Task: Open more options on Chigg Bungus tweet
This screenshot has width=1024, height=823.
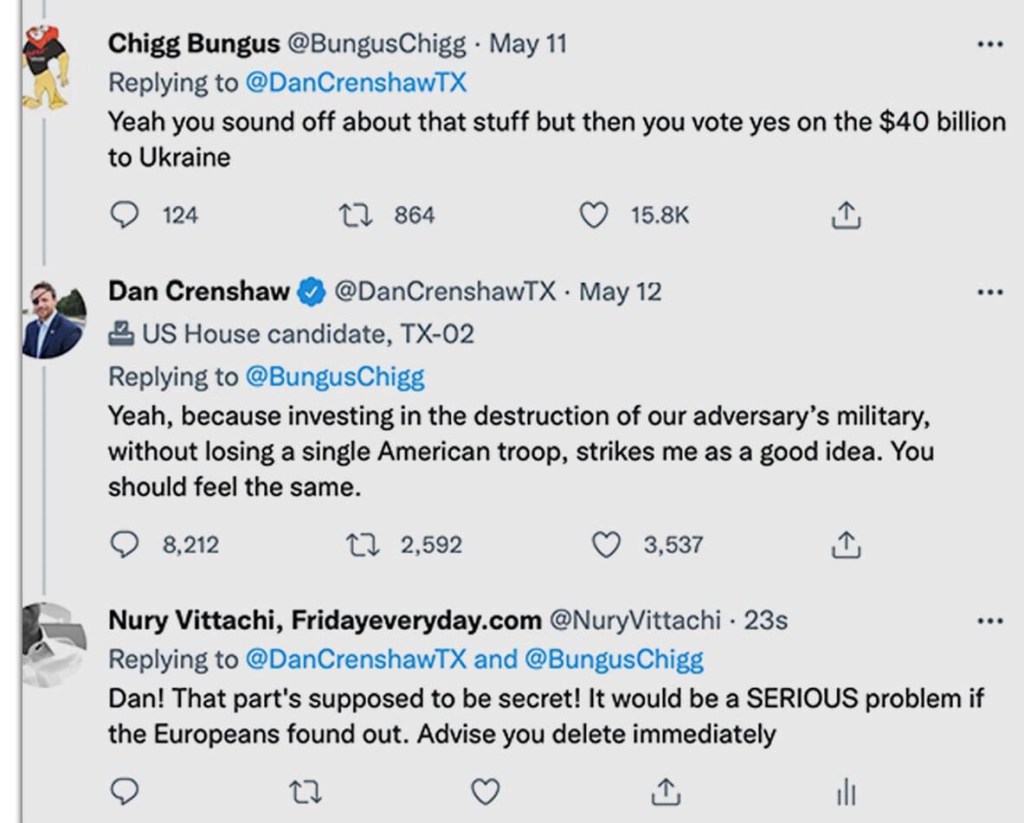Action: 989,45
